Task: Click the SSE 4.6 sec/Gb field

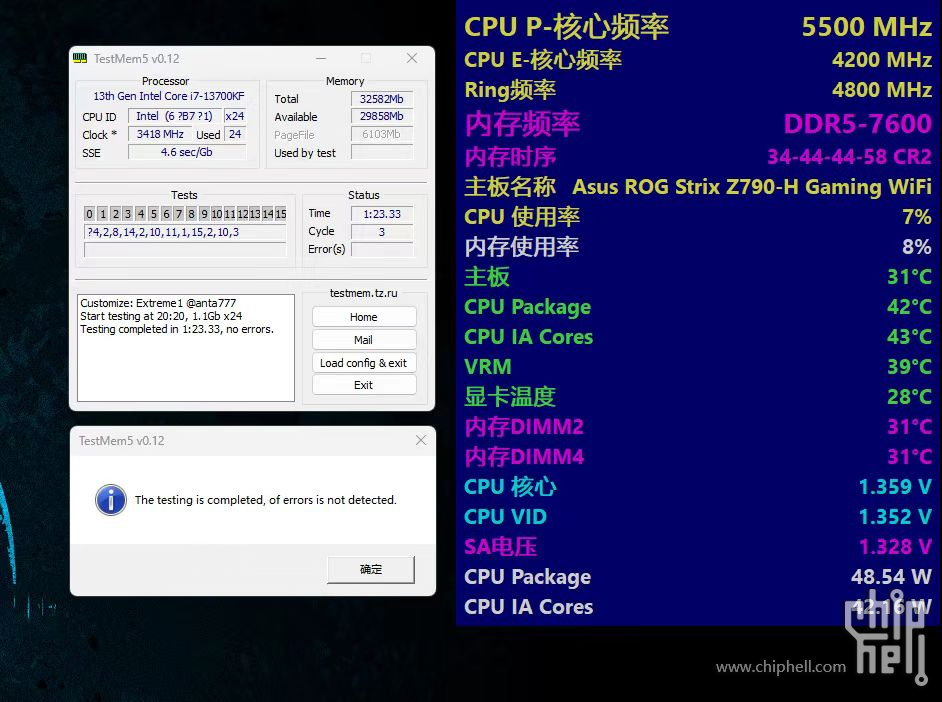Action: click(187, 152)
